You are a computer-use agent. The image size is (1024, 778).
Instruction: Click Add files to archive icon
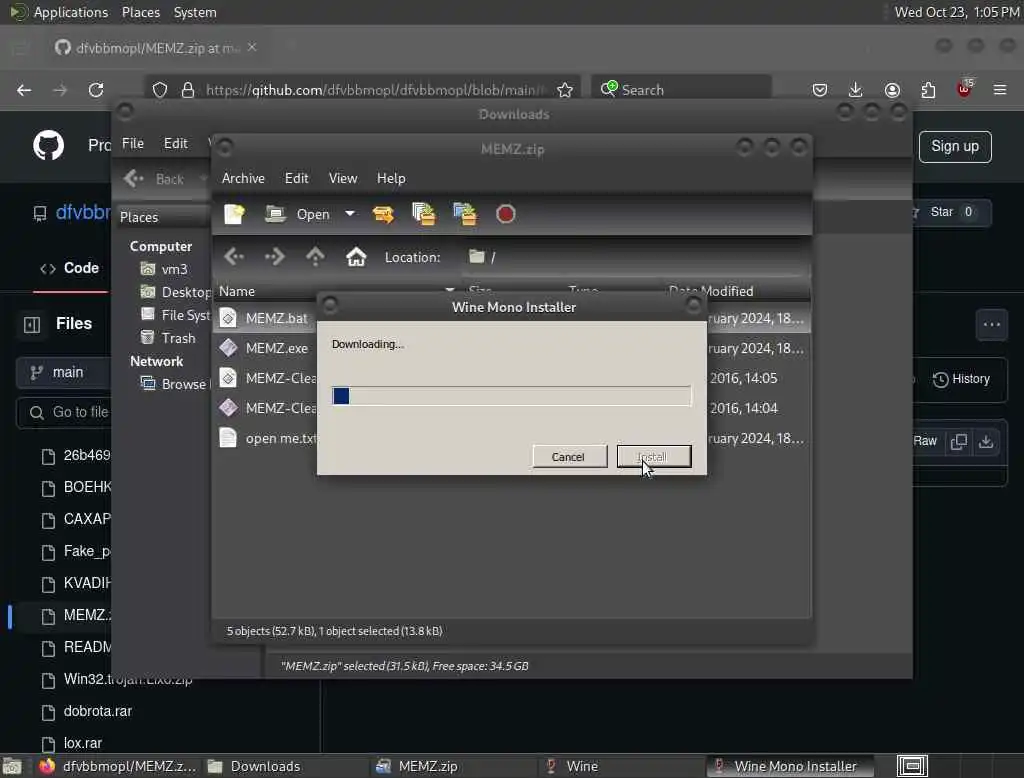point(424,214)
